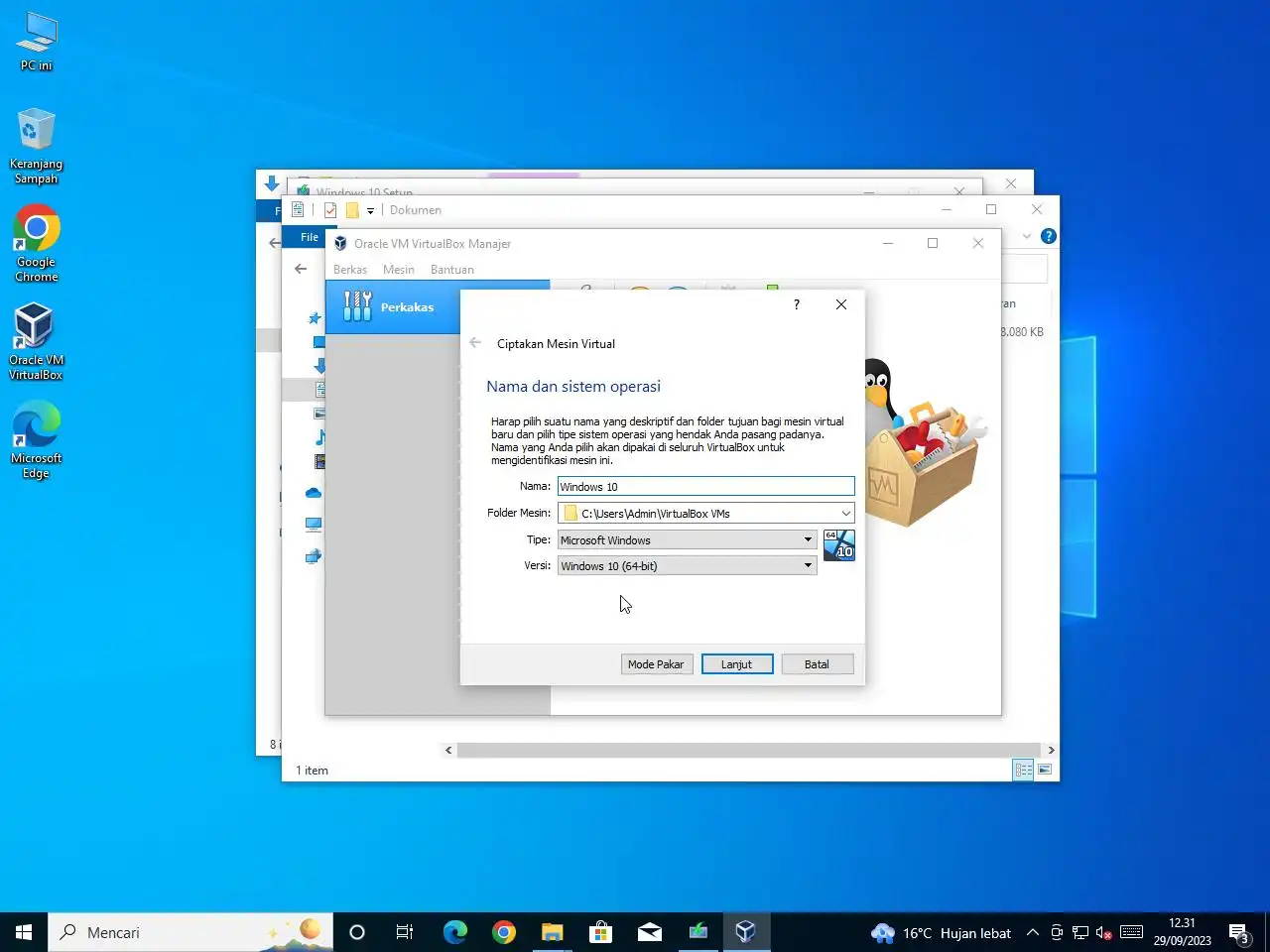Open the Folder Mesin path dropdown
Screen dimensions: 1270x952
[845, 514]
